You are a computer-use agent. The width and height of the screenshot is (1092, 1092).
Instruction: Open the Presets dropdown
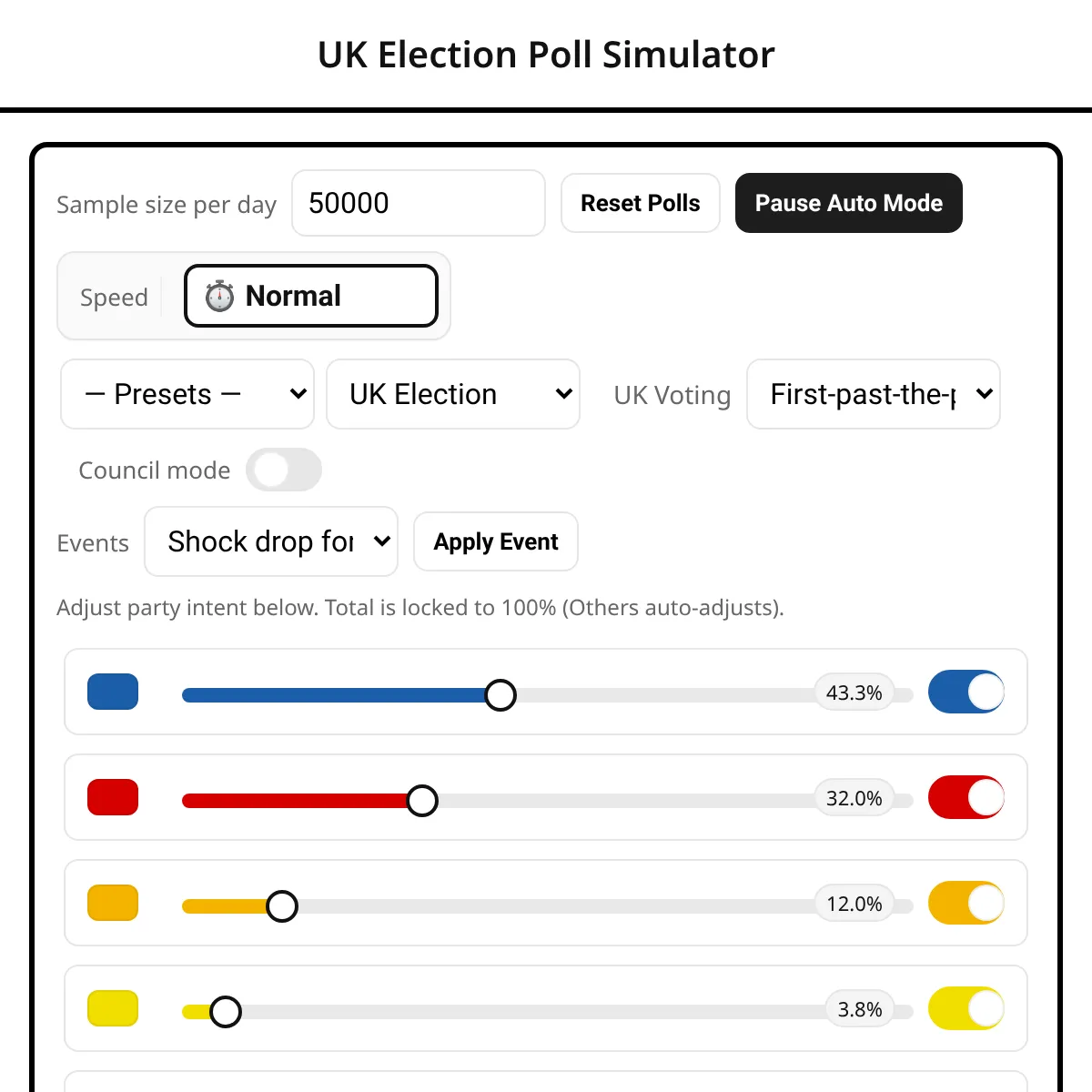click(x=187, y=394)
